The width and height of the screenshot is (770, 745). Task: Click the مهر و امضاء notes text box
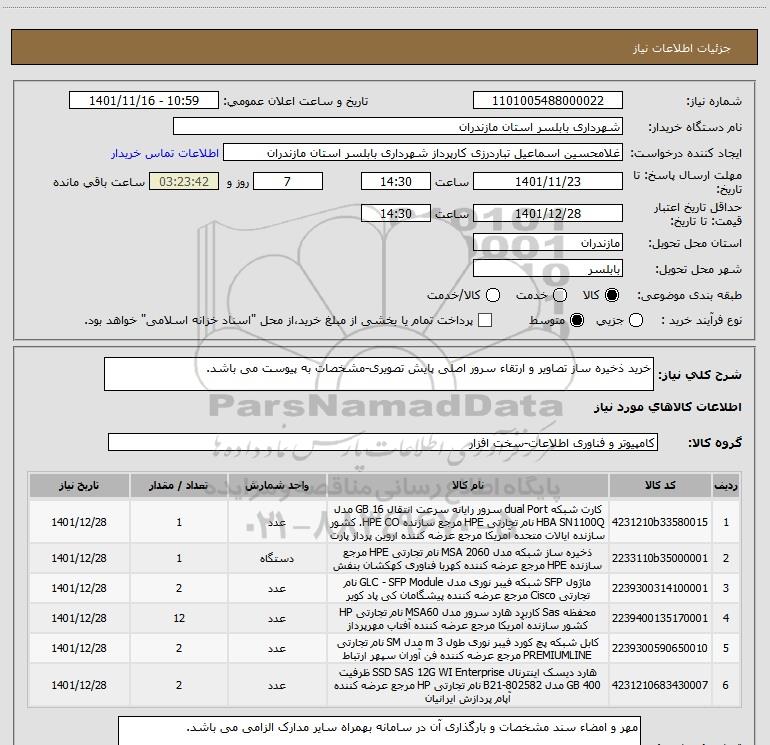click(x=379, y=731)
